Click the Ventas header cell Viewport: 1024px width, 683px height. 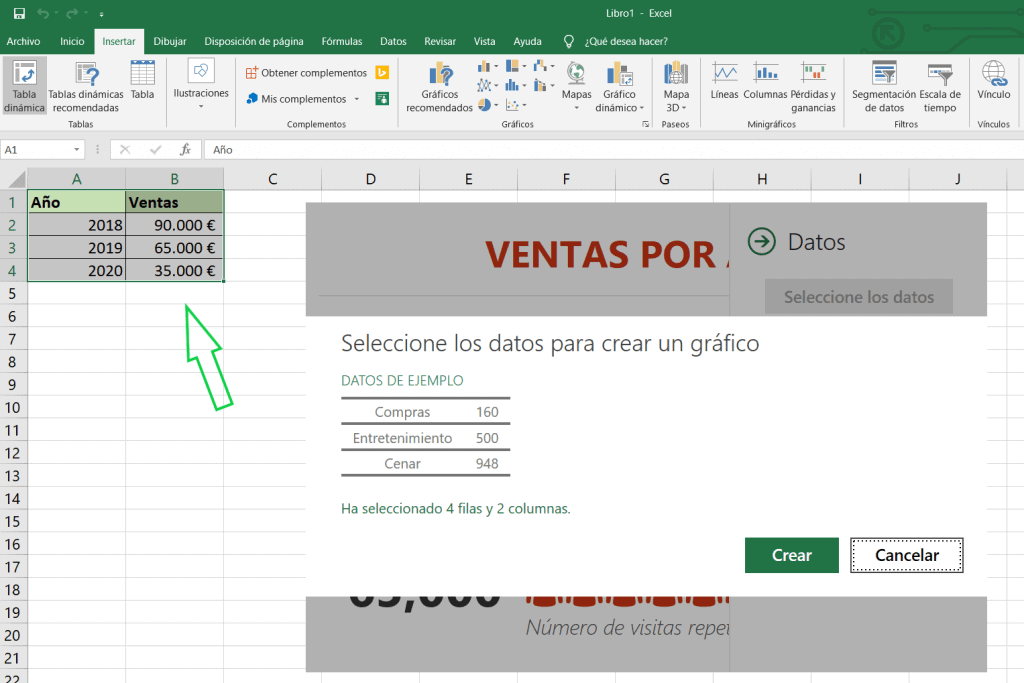[174, 202]
